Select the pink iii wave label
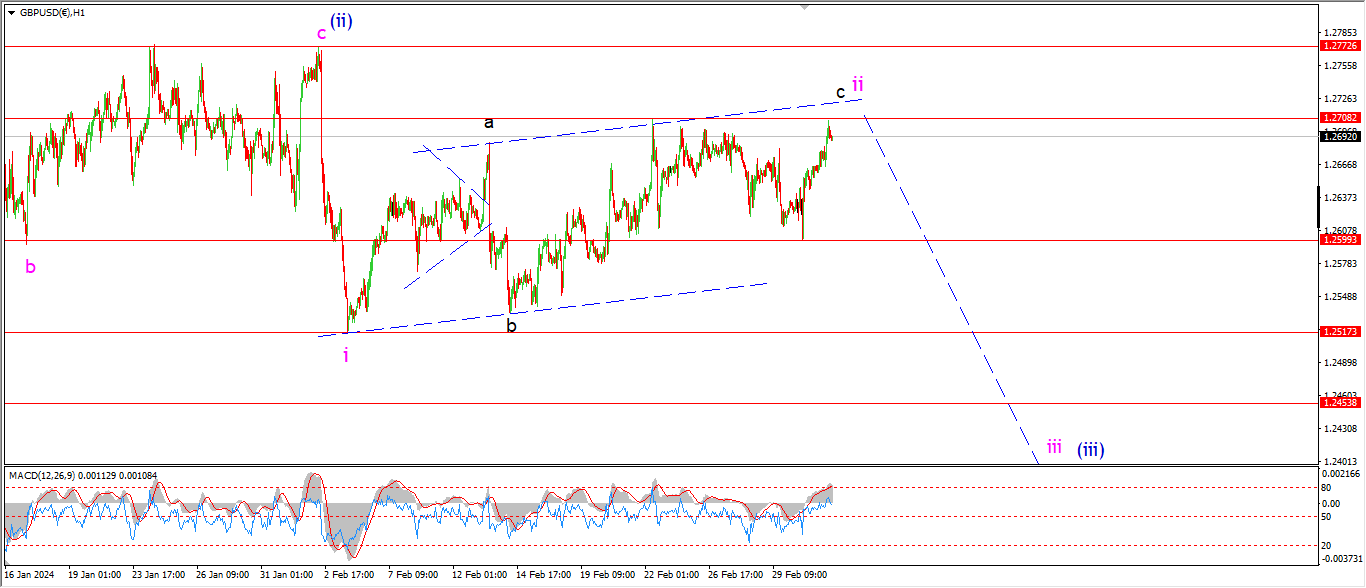 1054,446
